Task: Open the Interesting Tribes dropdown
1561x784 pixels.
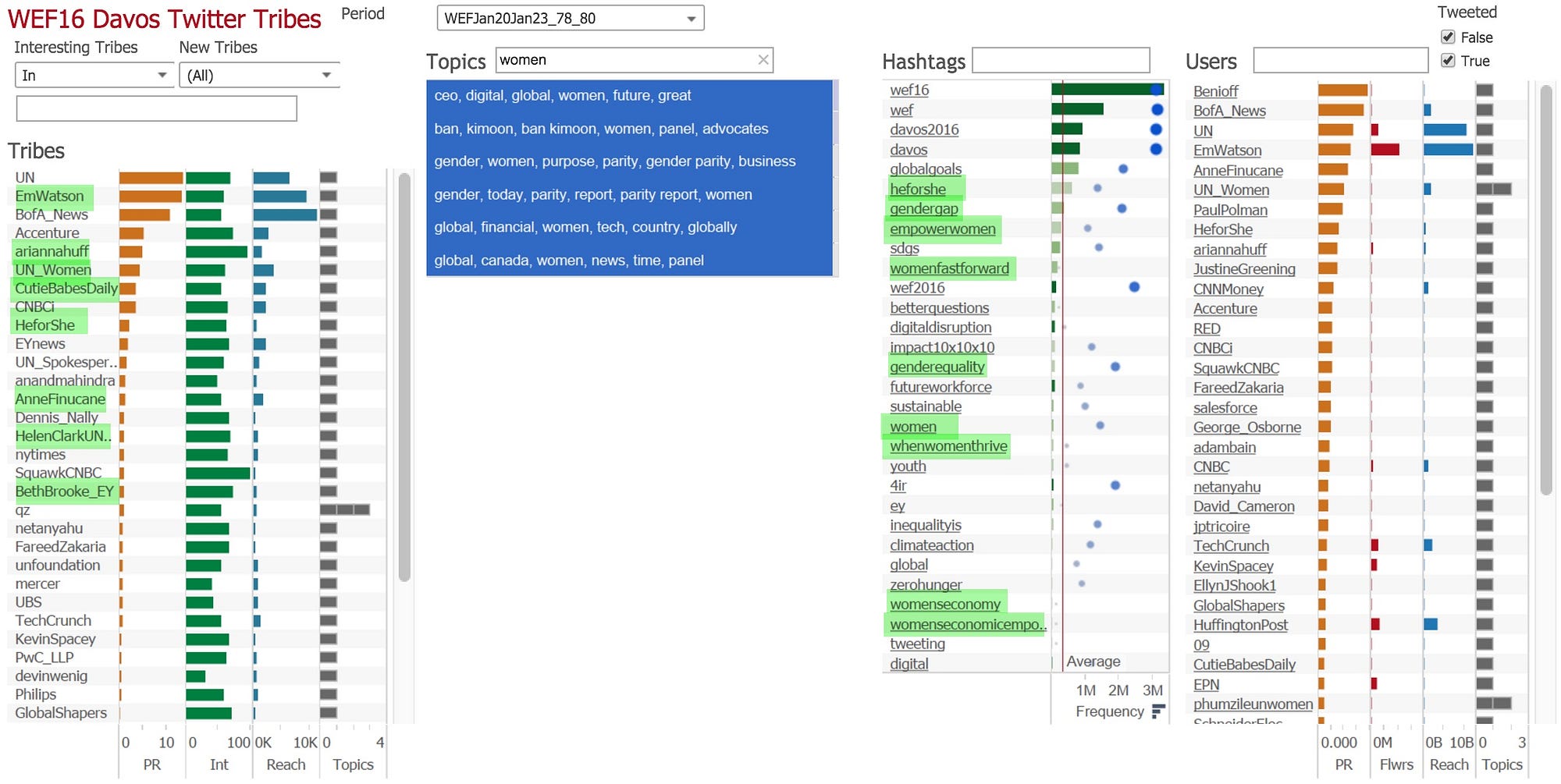Action: tap(94, 75)
